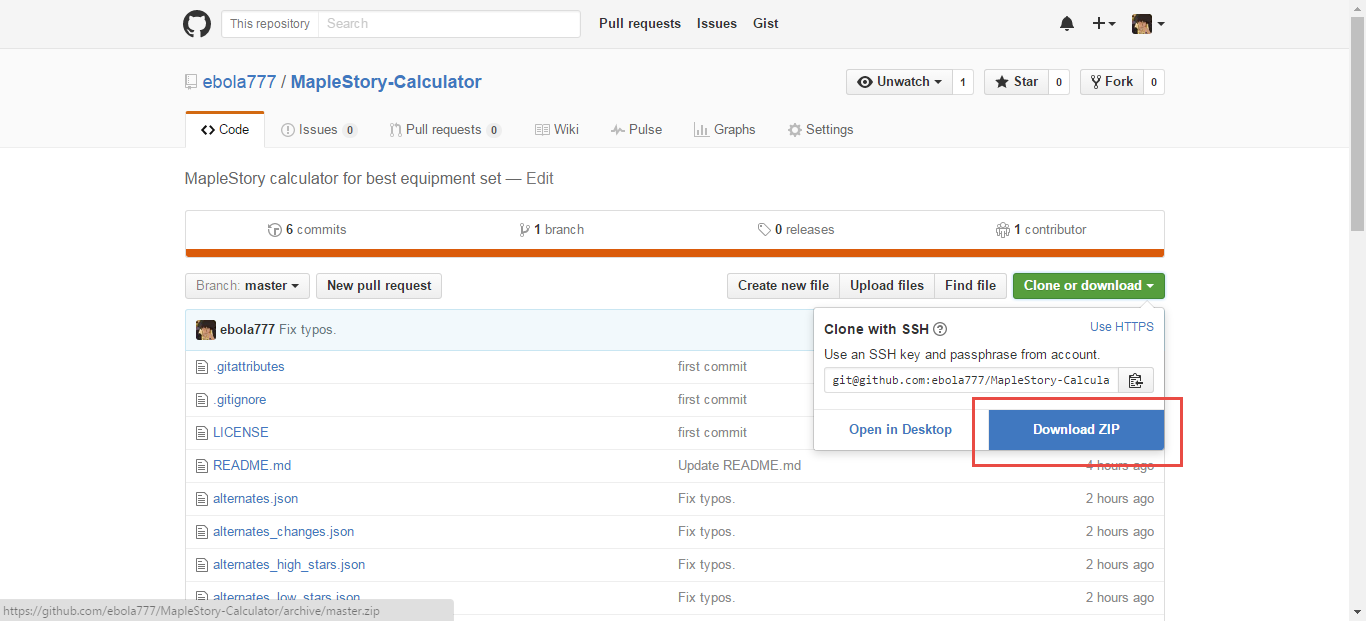
Task: Copy clone URL with clipboard icon
Action: pos(1135,381)
